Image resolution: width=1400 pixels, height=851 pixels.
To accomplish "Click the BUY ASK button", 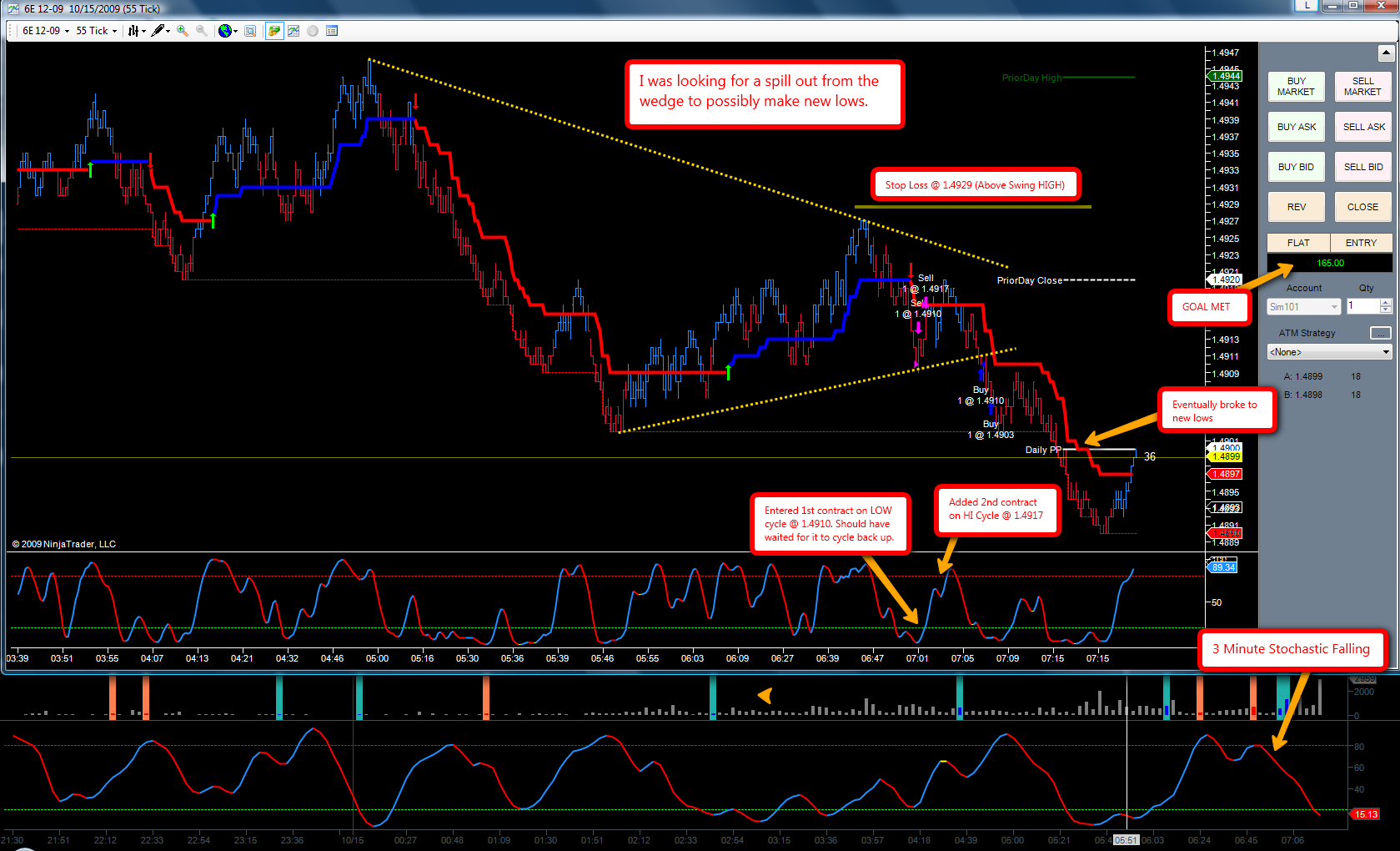I will [x=1296, y=127].
